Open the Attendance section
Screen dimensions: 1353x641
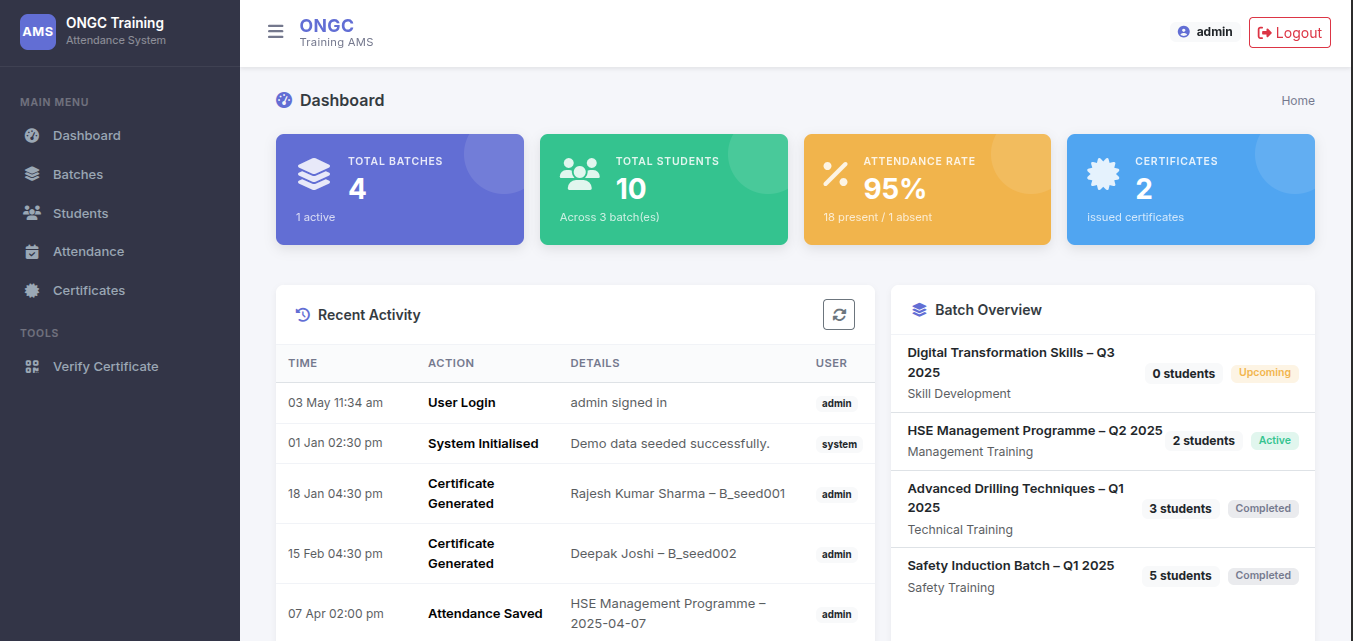tap(120, 252)
